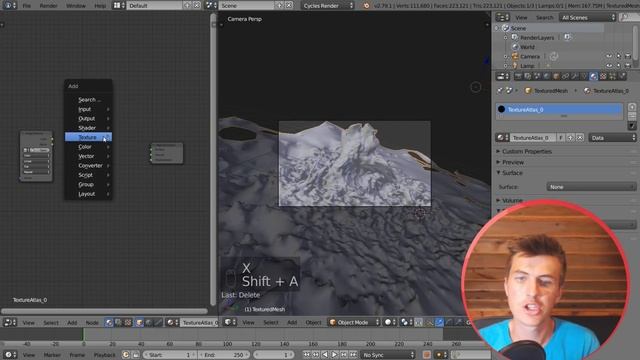Open the Physics properties tab icon
Screen dimensions: 640x360
point(622,76)
